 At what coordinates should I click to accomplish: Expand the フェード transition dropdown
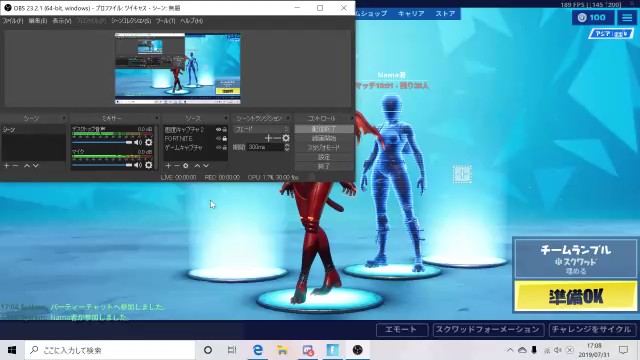click(261, 129)
